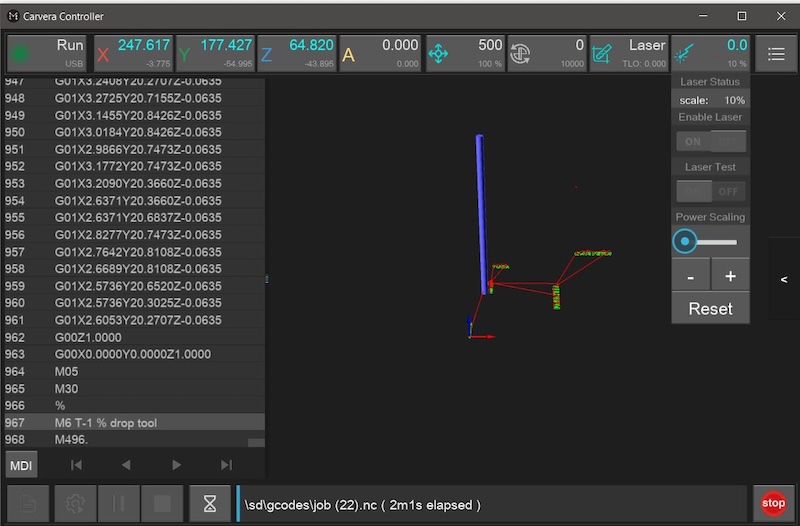Open the A axis rotation panel
The width and height of the screenshot is (800, 526).
click(380, 54)
